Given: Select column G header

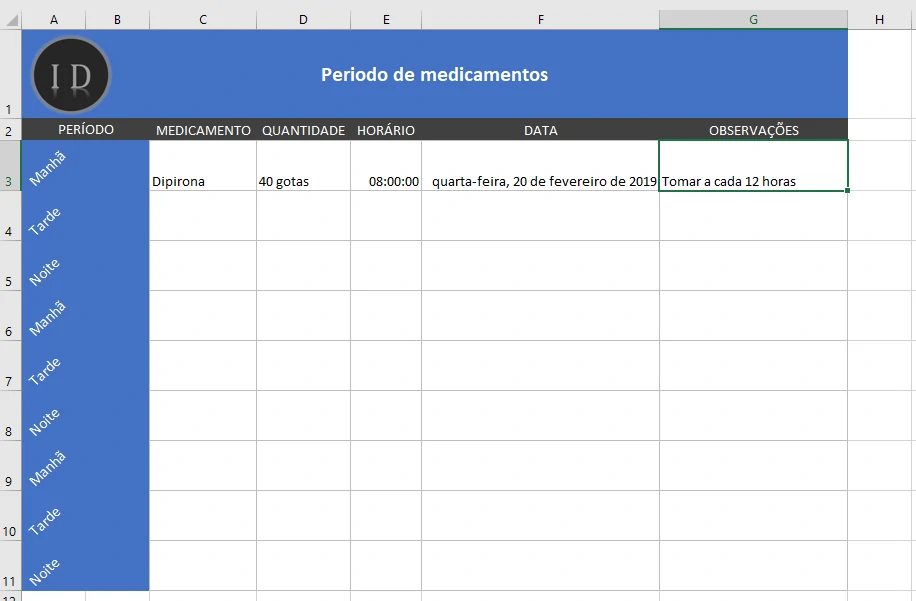Looking at the screenshot, I should tap(752, 18).
